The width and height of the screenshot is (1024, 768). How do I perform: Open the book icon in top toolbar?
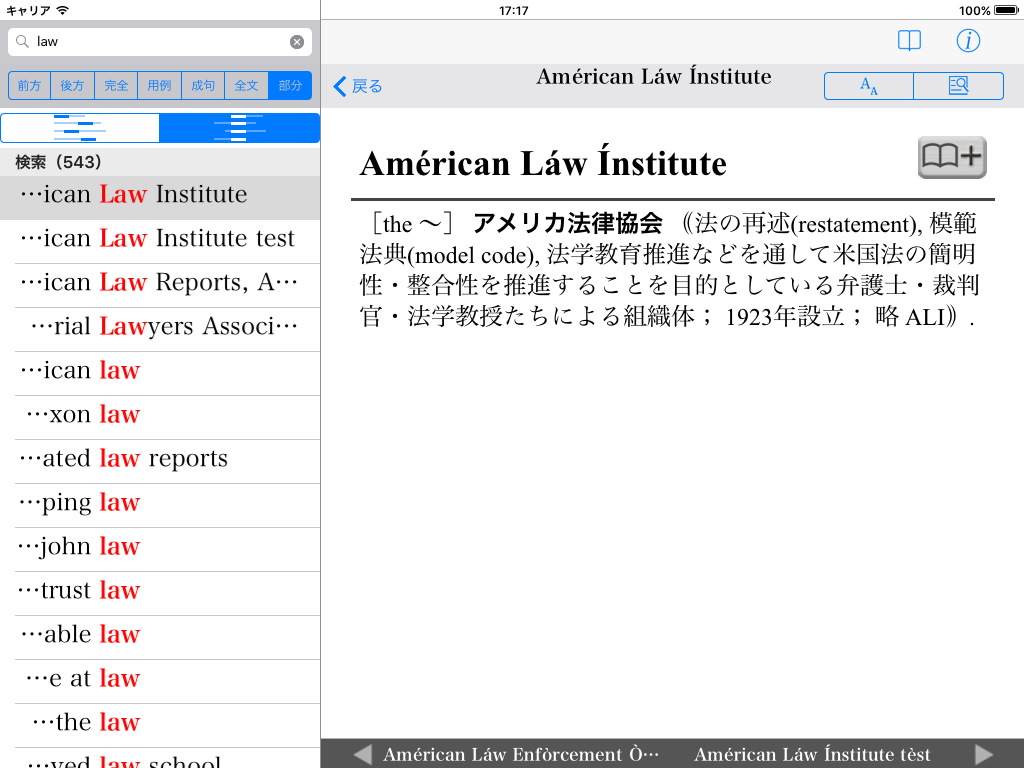908,41
